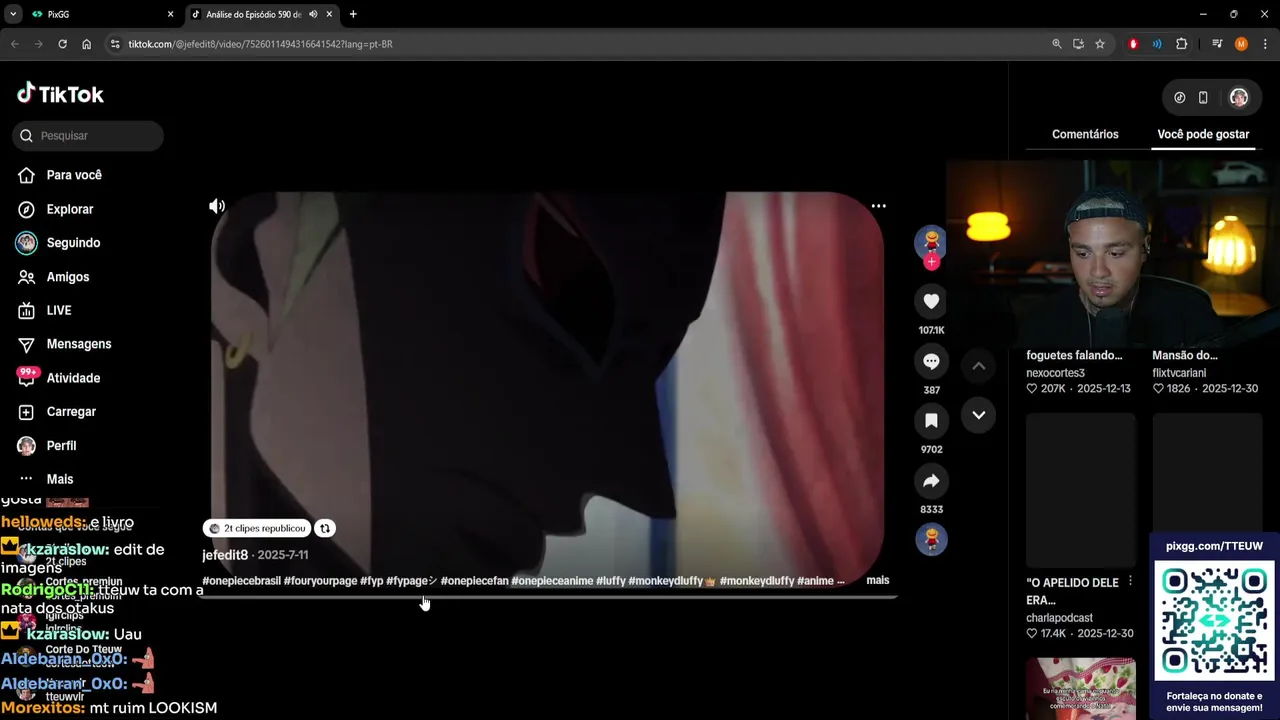
Task: Open comments bubble icon
Action: pyautogui.click(x=931, y=361)
